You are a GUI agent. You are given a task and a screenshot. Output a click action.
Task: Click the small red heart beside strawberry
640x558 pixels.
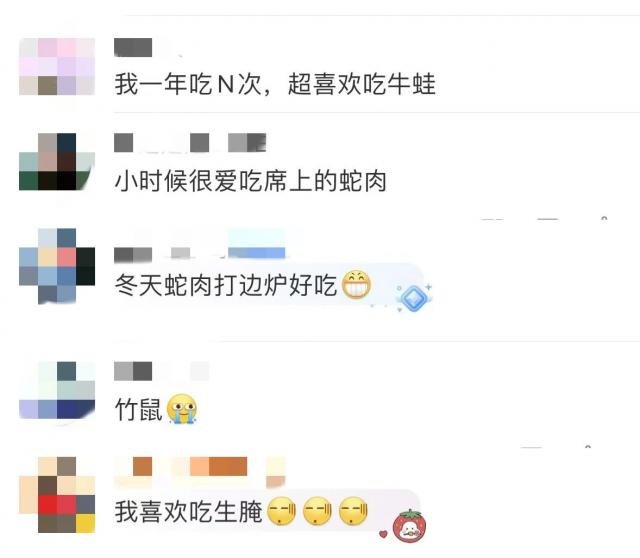click(383, 534)
